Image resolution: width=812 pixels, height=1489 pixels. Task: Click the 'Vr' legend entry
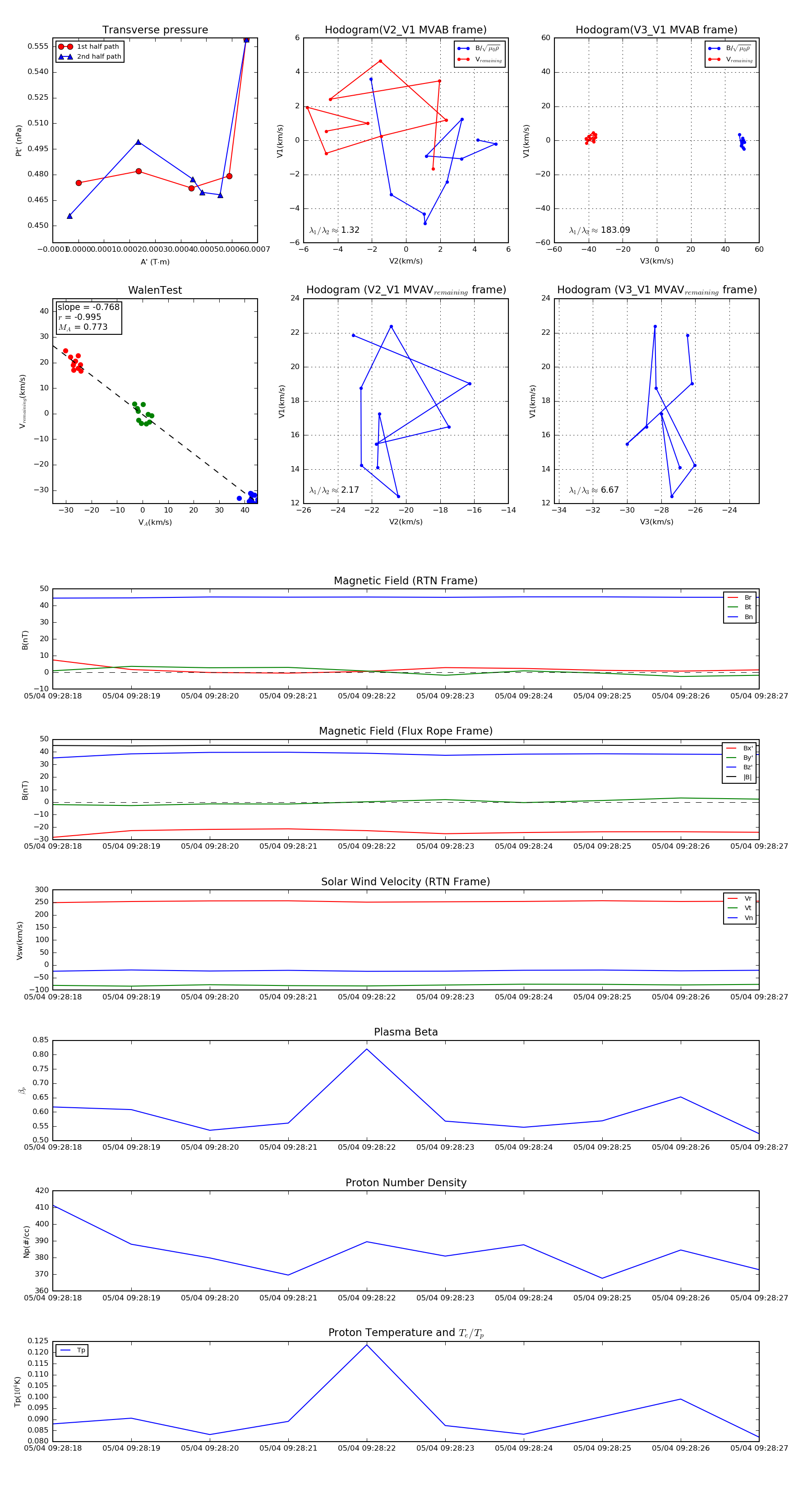tap(740, 898)
